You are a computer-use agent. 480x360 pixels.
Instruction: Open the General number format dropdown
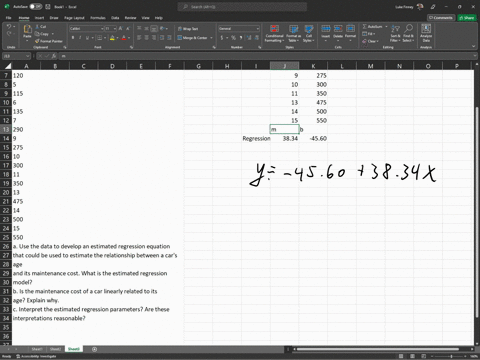point(258,29)
